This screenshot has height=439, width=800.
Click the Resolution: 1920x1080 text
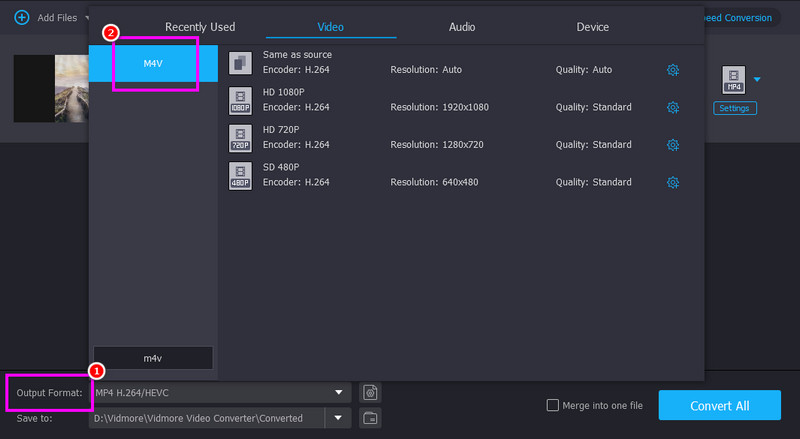coord(439,107)
